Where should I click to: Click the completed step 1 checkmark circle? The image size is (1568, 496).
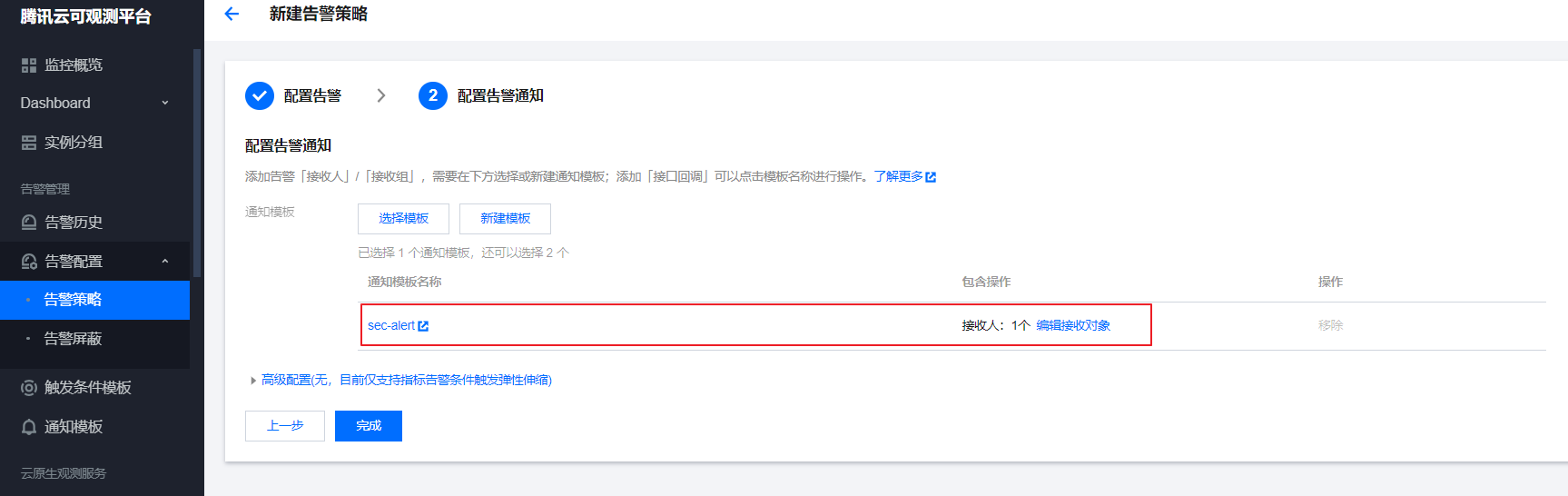[x=260, y=95]
